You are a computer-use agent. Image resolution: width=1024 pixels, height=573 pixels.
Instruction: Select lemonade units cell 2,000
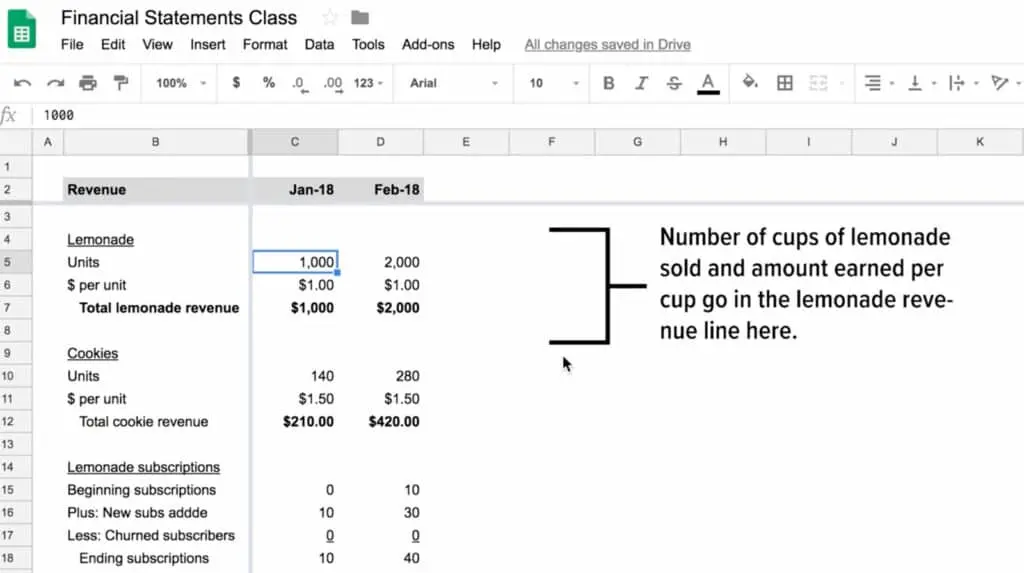coord(381,262)
